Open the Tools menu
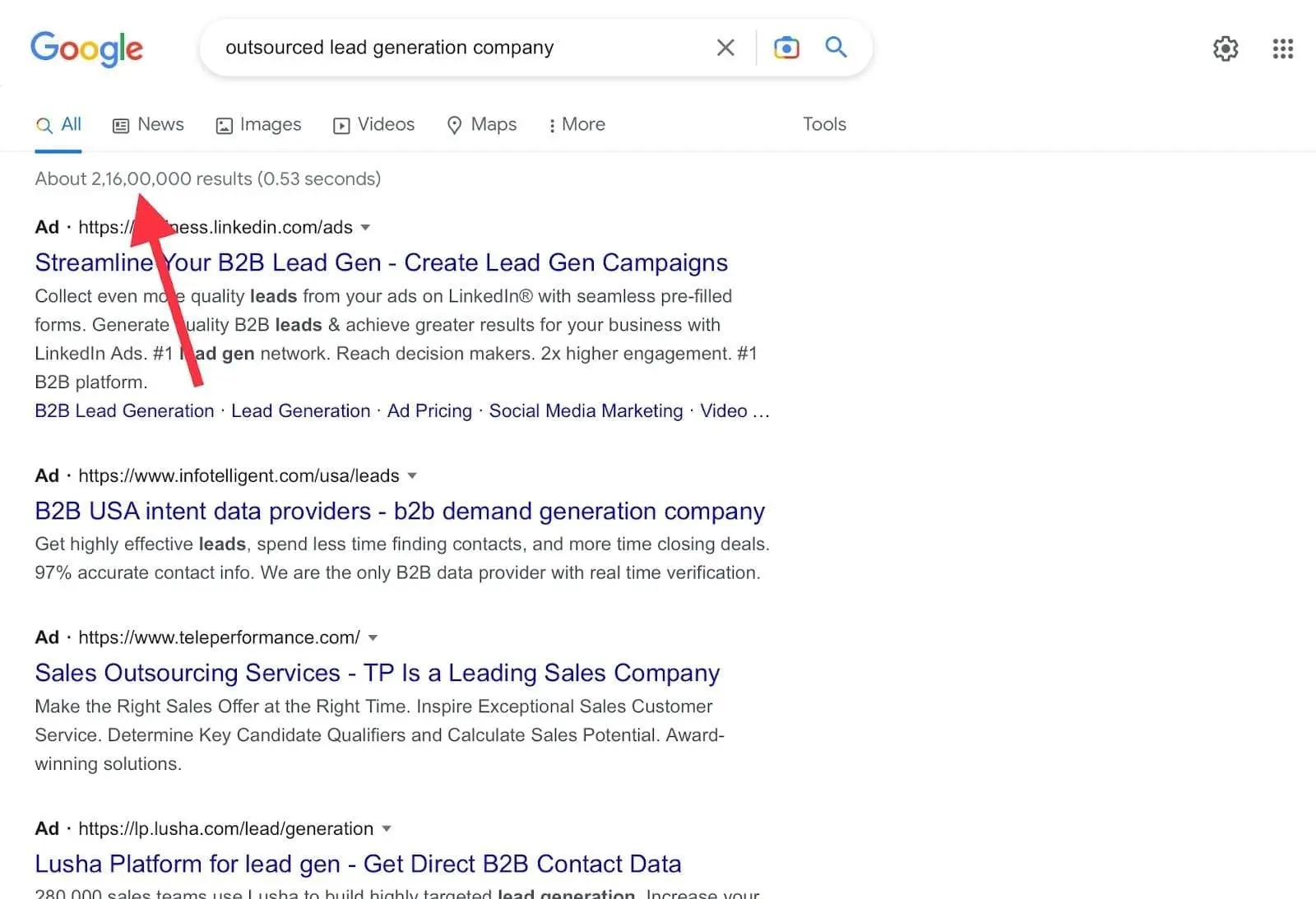The image size is (1316, 899). pos(823,124)
